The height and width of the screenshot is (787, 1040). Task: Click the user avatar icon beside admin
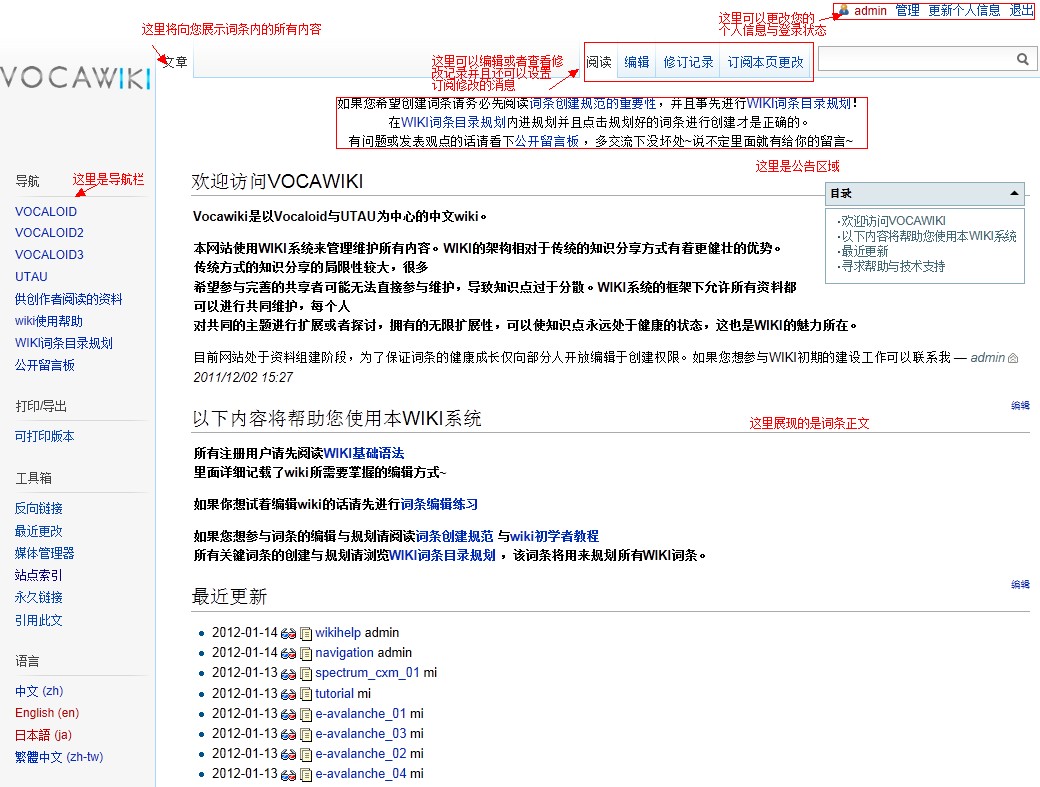point(844,10)
